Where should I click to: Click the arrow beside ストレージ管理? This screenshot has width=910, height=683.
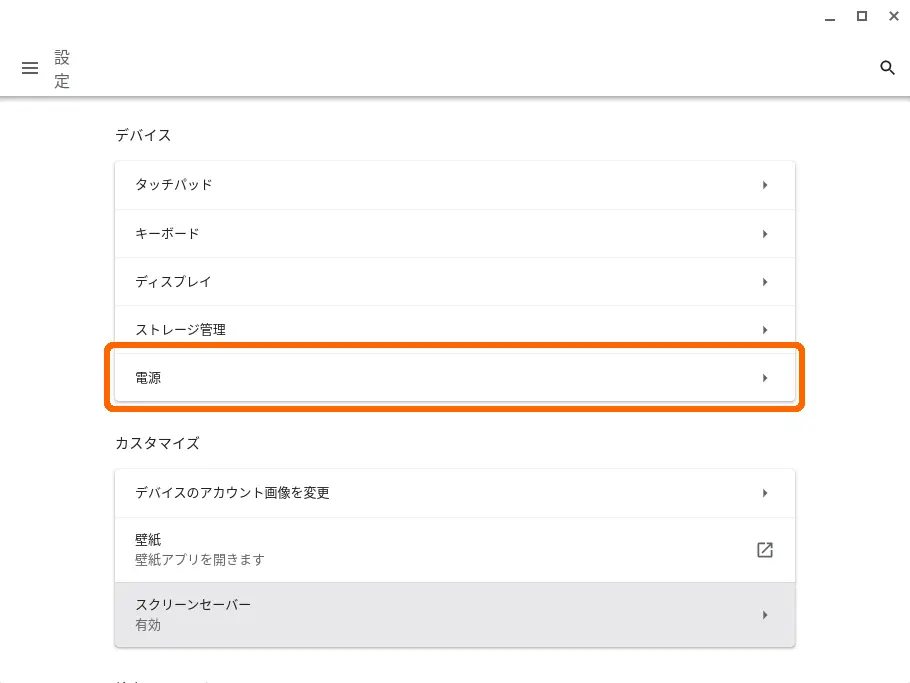pyautogui.click(x=765, y=330)
